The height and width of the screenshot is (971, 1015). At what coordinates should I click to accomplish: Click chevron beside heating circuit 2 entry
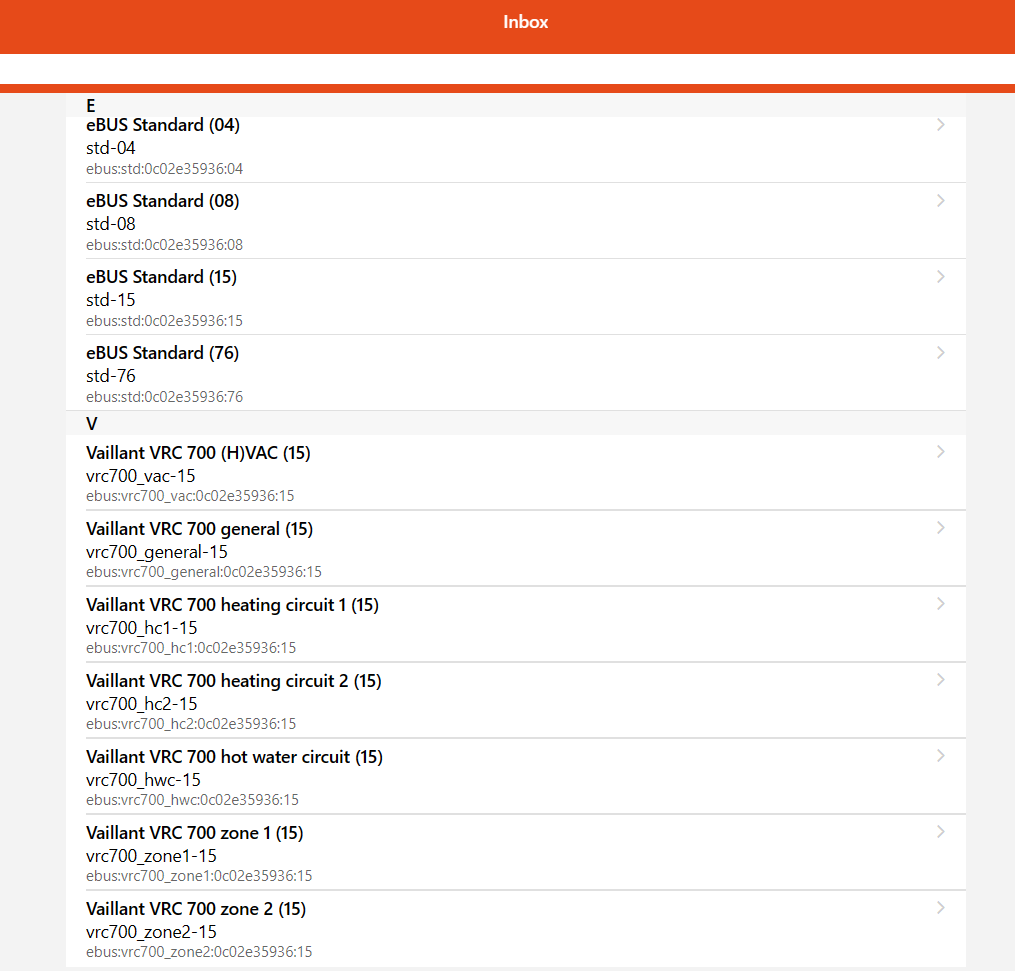tap(940, 680)
